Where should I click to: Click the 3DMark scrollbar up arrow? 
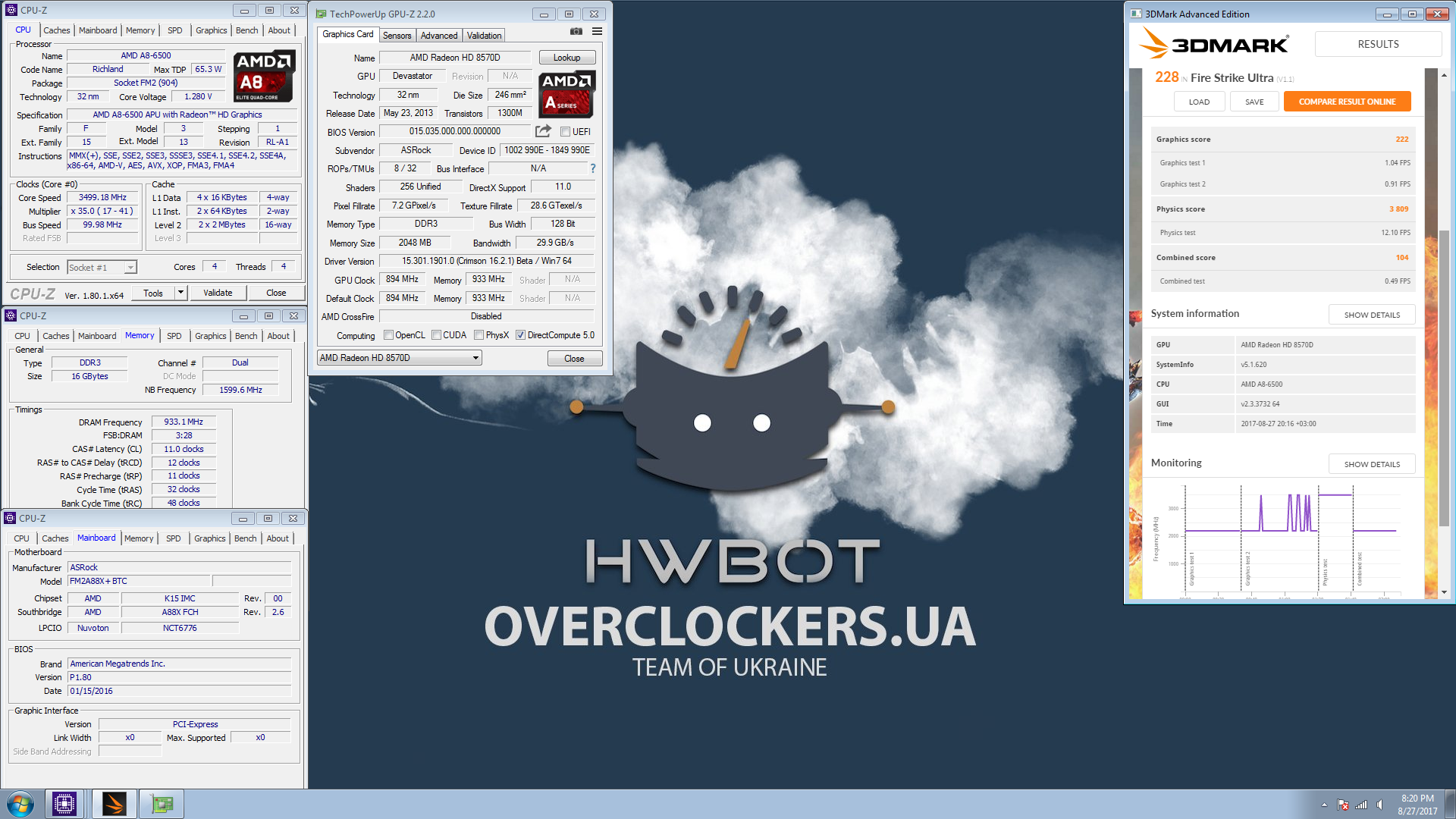1444,75
